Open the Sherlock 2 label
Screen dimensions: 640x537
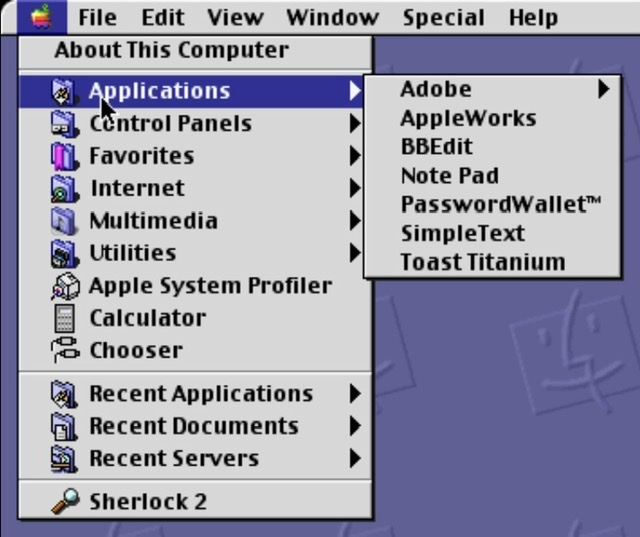point(148,501)
